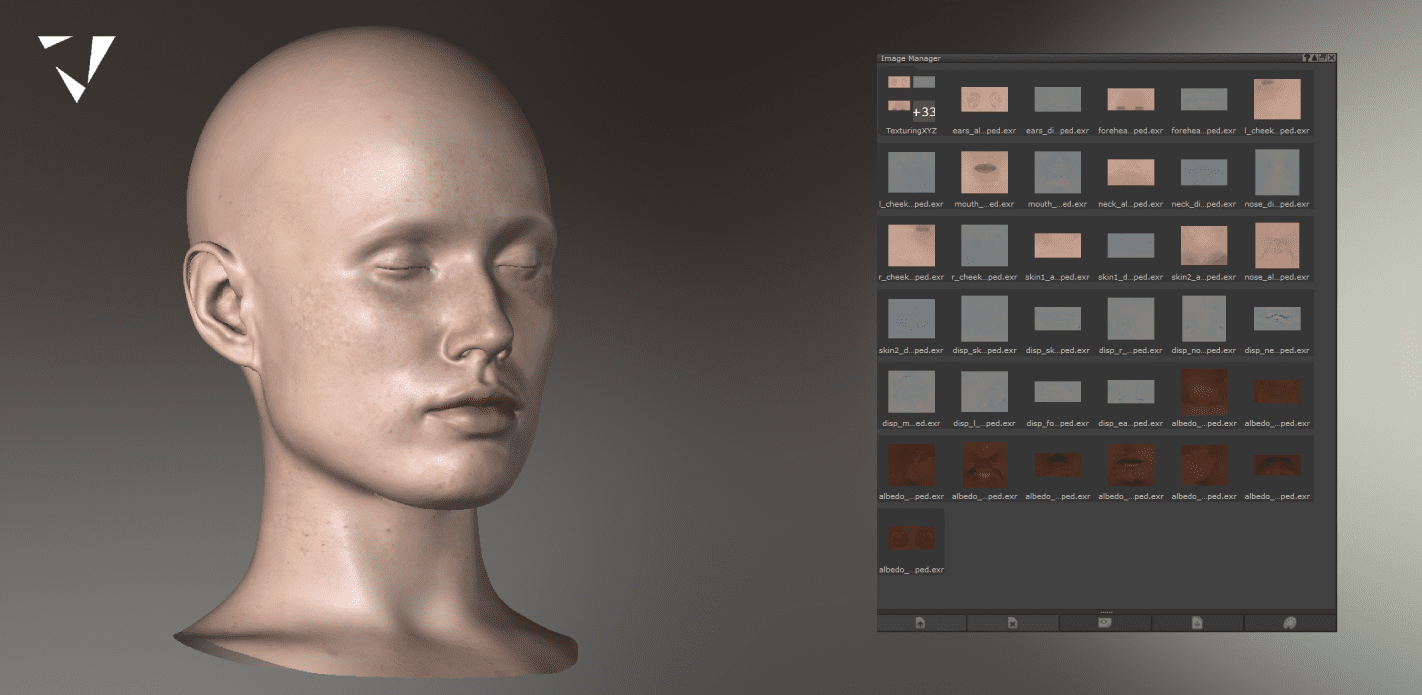Export an image with the download arrow icon
Image resolution: width=1422 pixels, height=695 pixels.
(x=1198, y=622)
